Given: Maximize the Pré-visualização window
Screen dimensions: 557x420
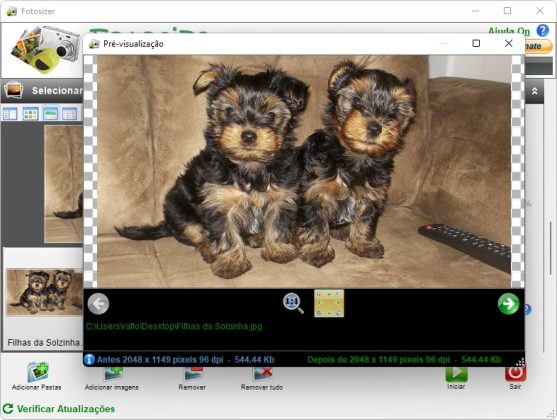Looking at the screenshot, I should click(x=476, y=43).
